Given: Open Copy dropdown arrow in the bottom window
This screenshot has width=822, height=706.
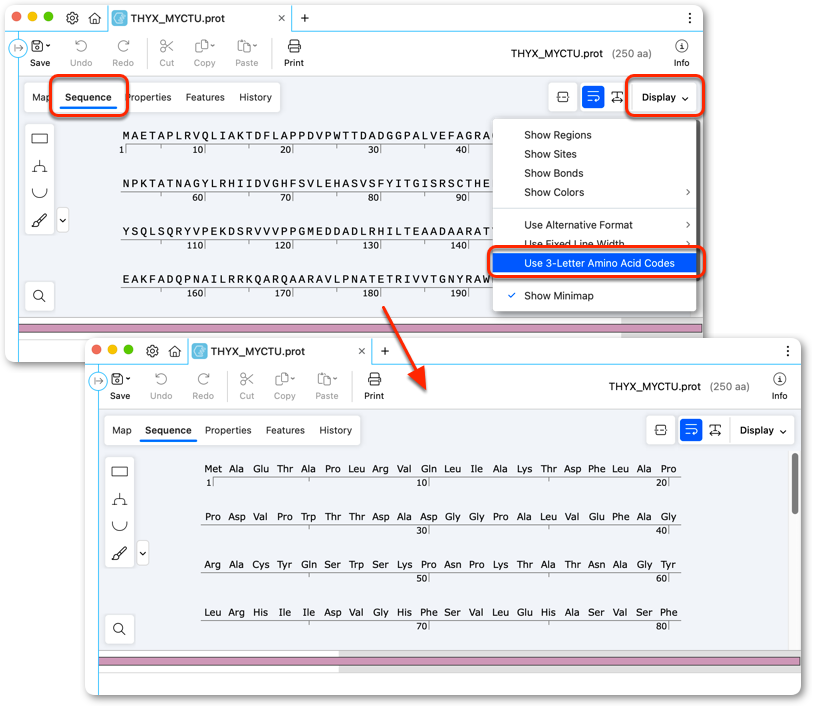Looking at the screenshot, I should tap(292, 378).
